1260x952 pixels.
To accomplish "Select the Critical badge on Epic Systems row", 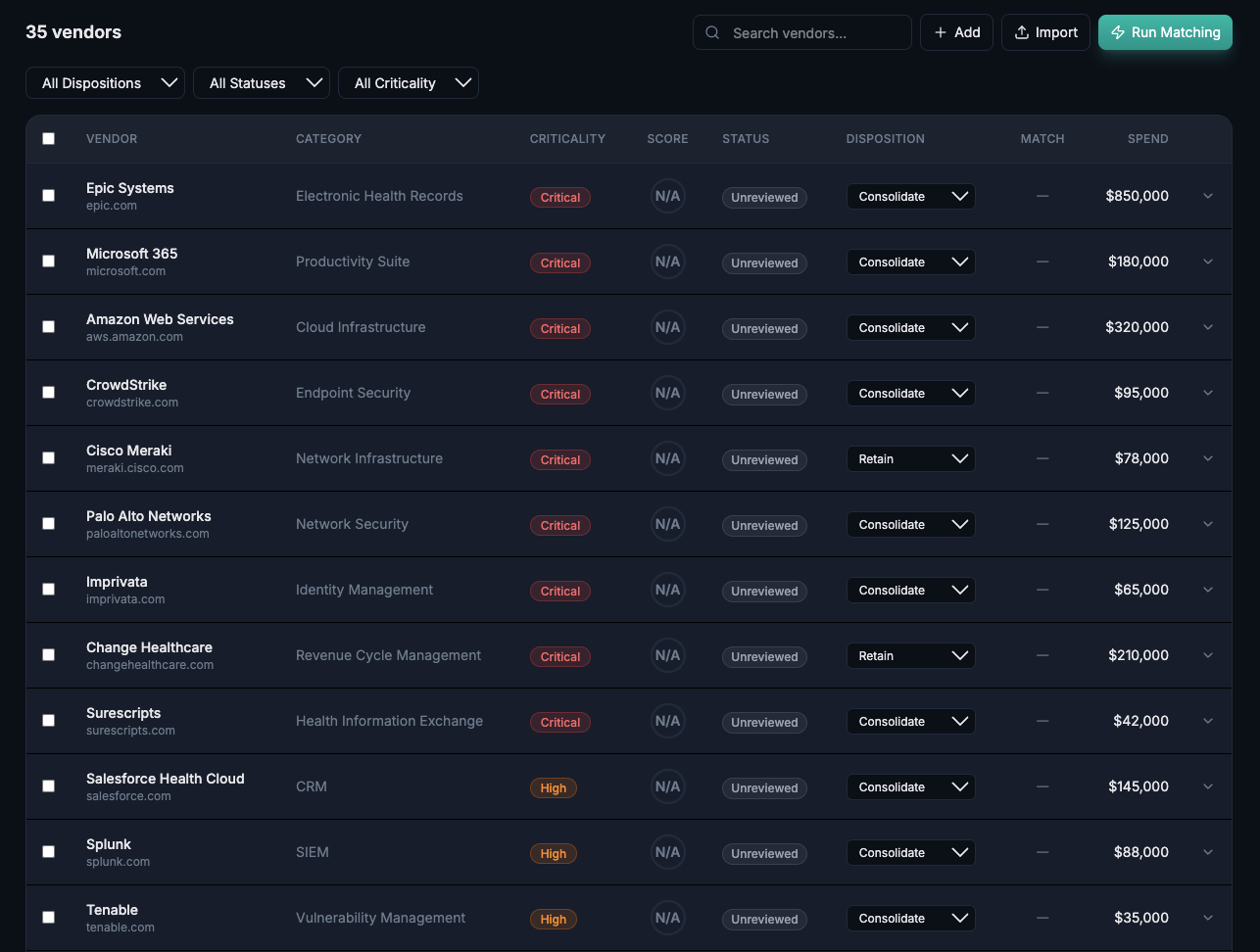I will [559, 197].
